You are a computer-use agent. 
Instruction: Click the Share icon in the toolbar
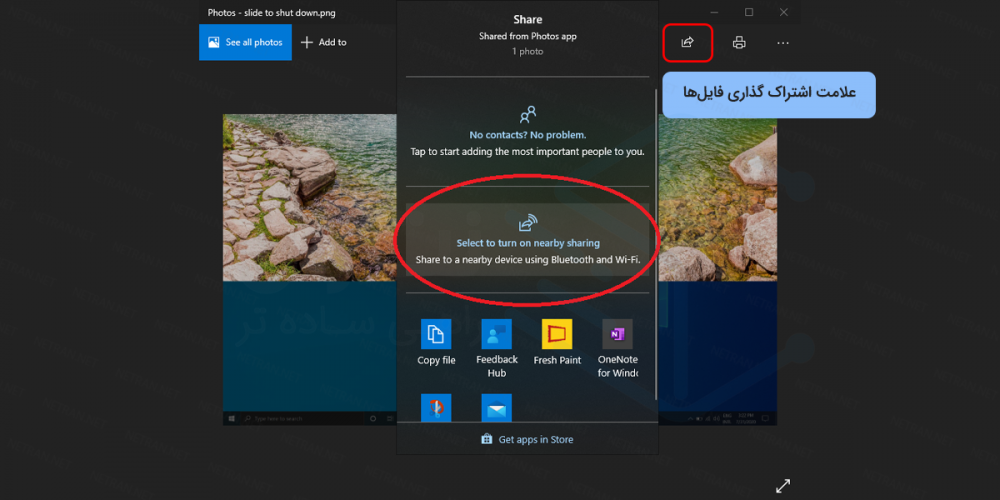click(687, 42)
